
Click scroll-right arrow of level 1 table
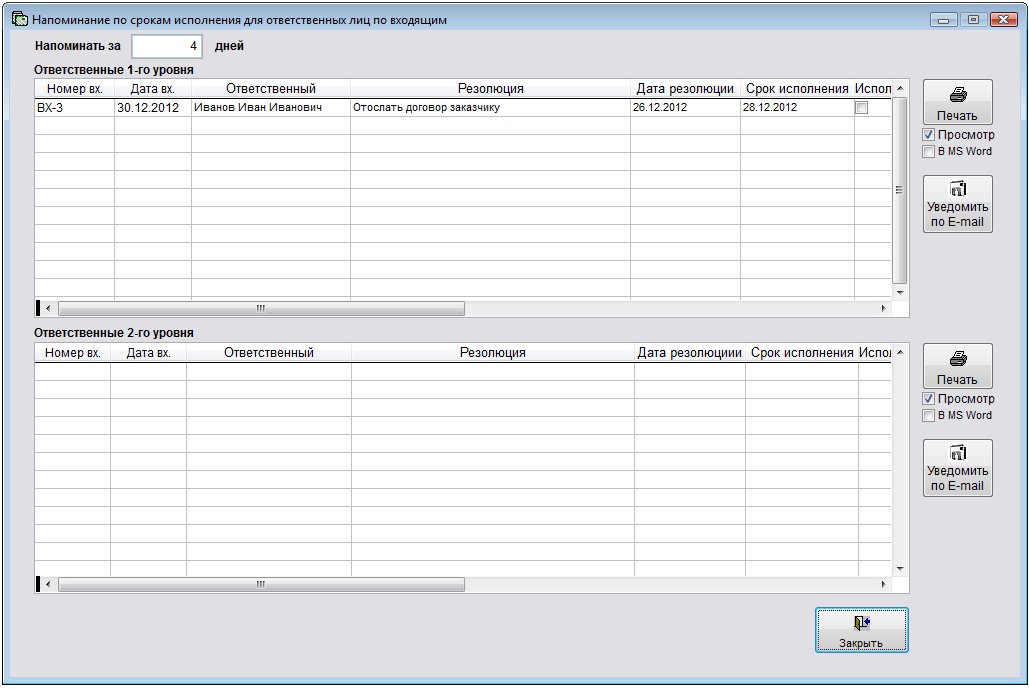pyautogui.click(x=884, y=308)
